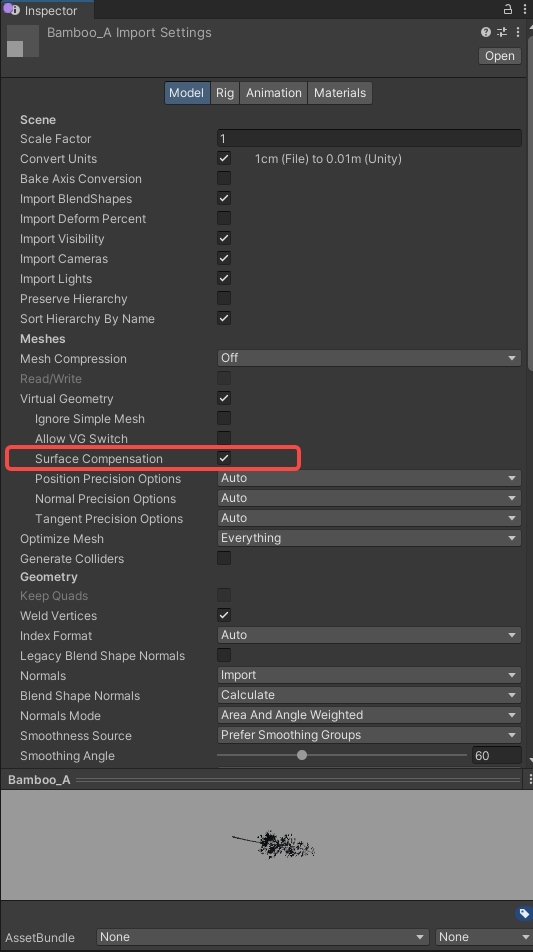Screen dimensions: 533x952
Task: Open the AssetBundle variant dropdown
Action: [x=484, y=937]
